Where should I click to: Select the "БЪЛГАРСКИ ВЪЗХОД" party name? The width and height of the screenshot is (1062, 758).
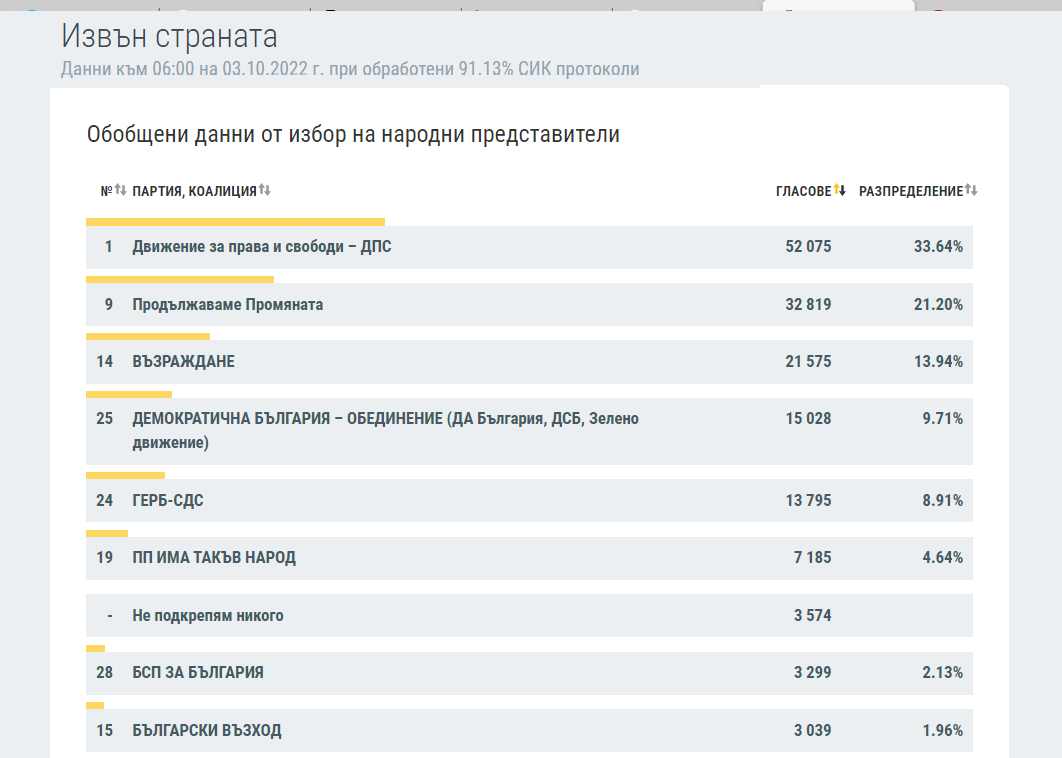pos(207,730)
